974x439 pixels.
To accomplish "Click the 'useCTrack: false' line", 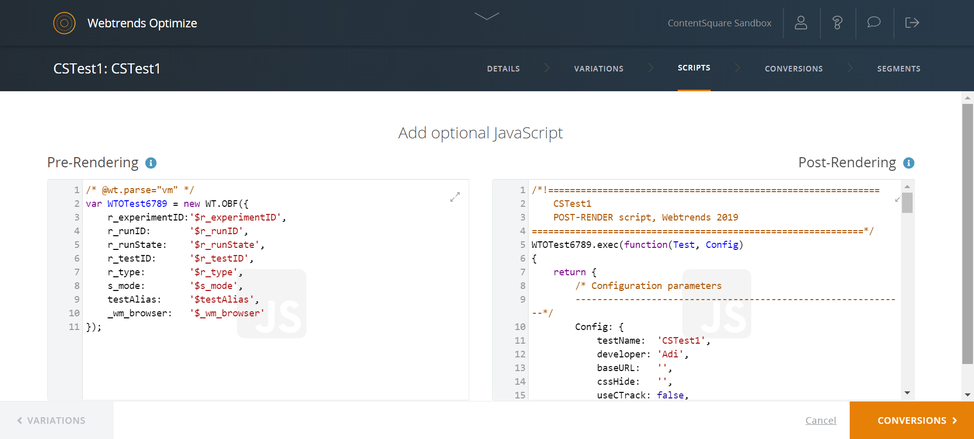I will (643, 395).
